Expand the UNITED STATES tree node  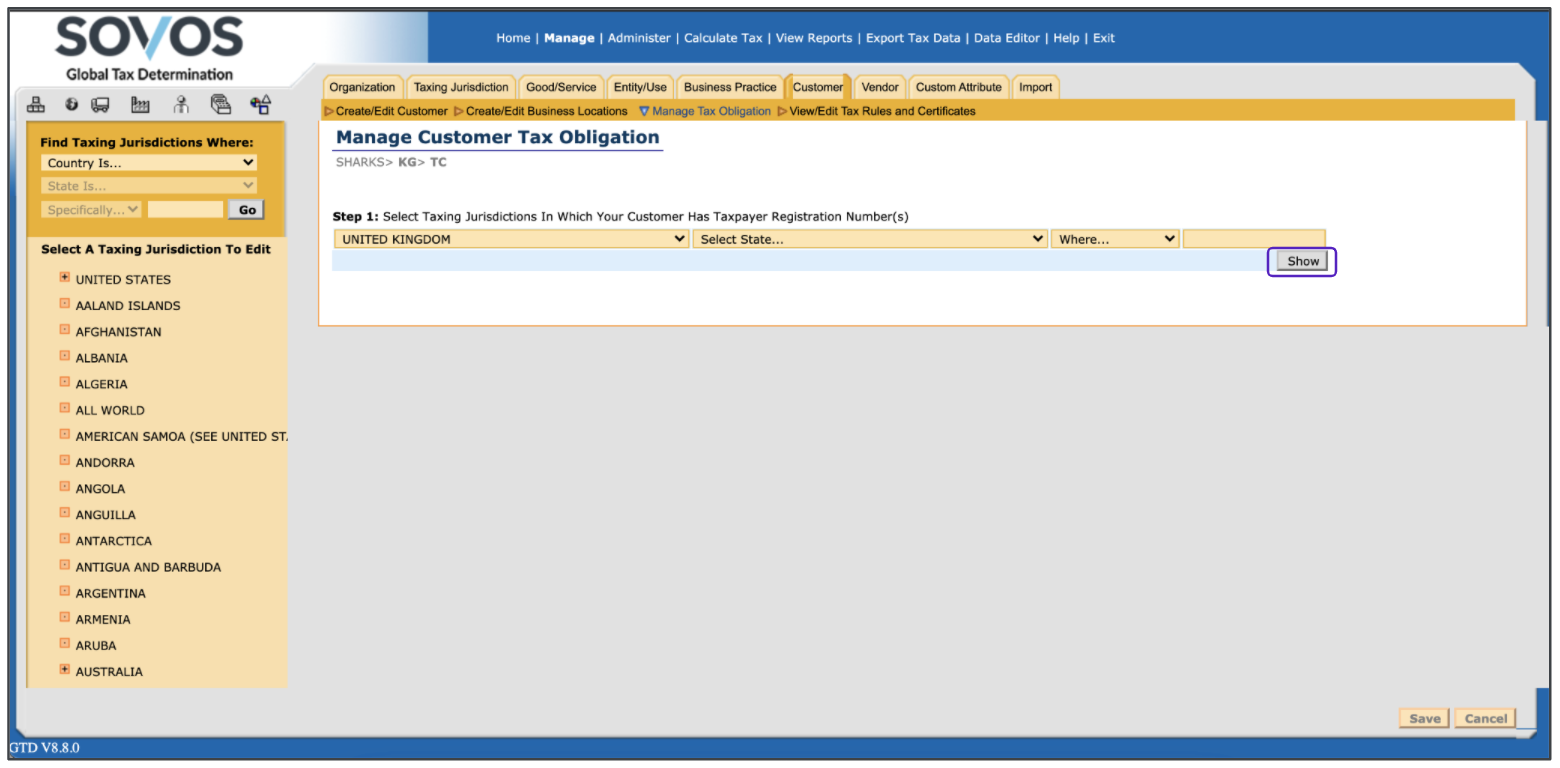pos(65,278)
